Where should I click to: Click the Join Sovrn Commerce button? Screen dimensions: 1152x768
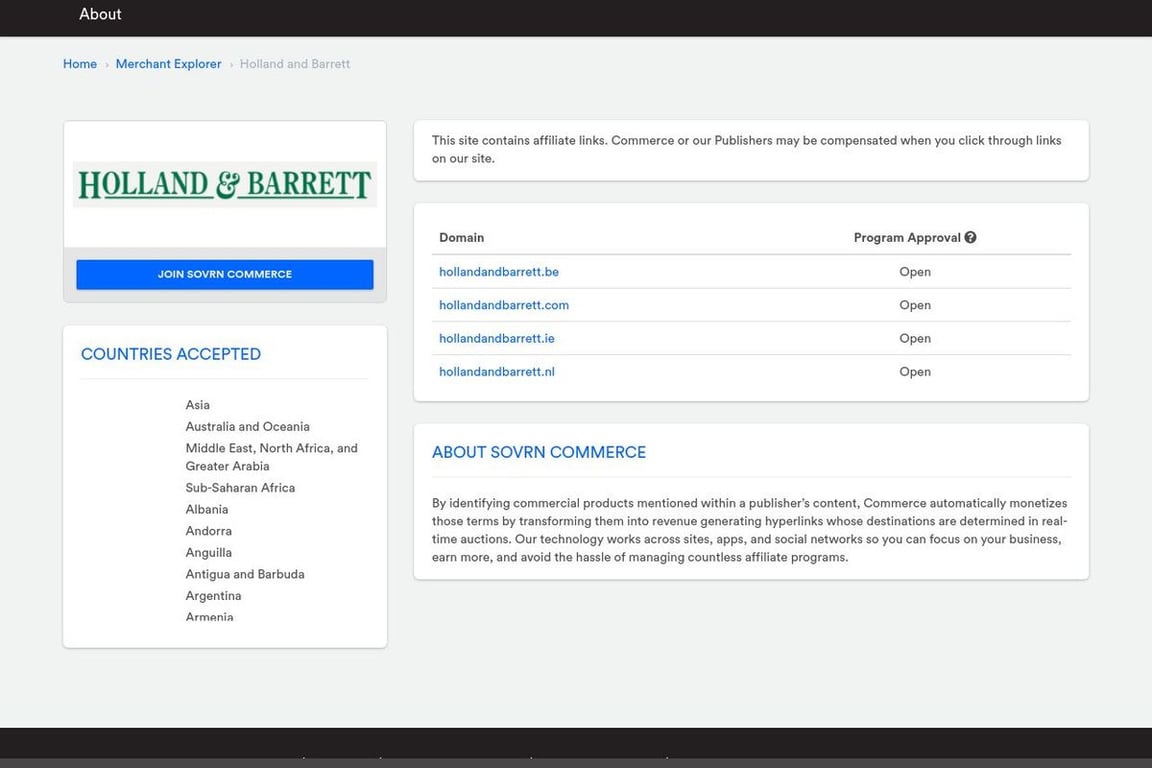pyautogui.click(x=225, y=274)
